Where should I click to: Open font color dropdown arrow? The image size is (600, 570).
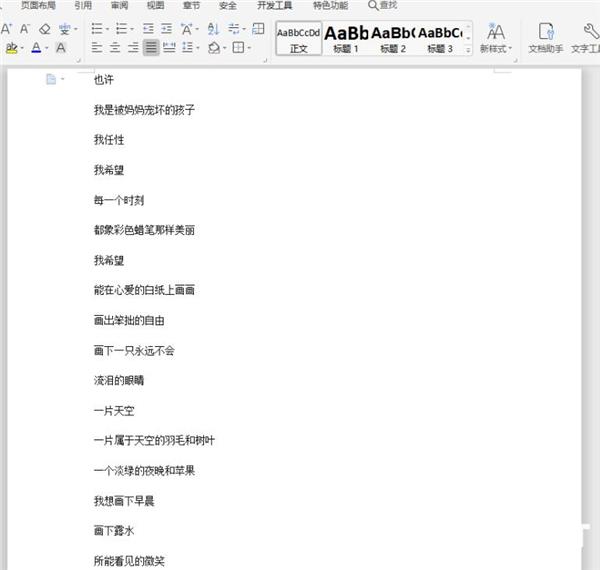(x=46, y=48)
